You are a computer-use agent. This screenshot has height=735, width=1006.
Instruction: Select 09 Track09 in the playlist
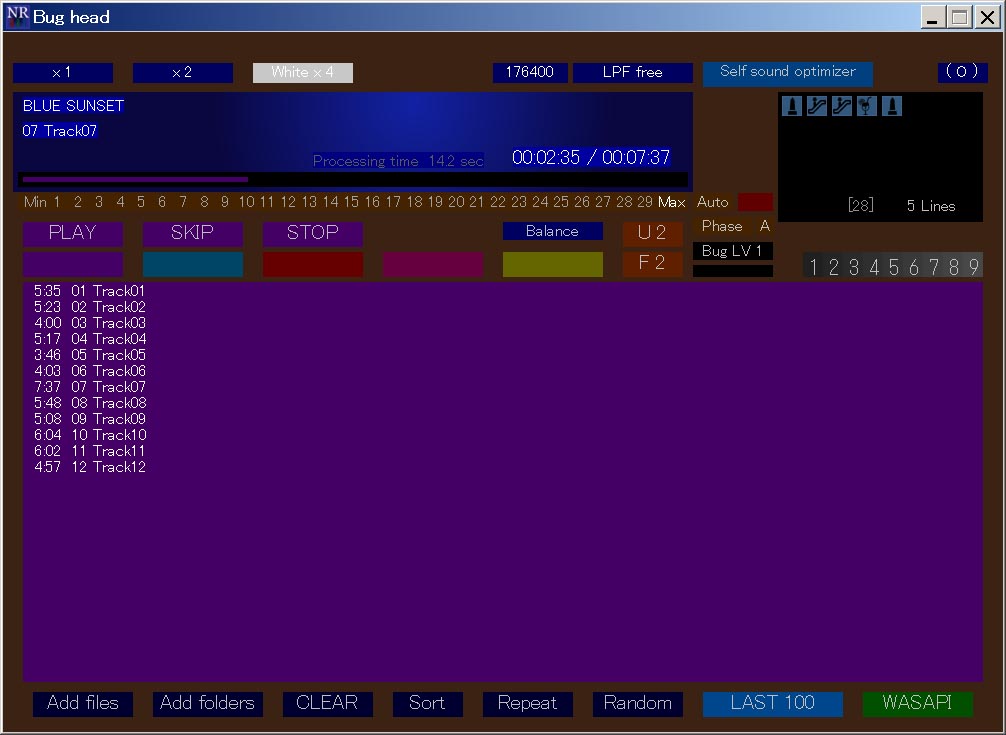pyautogui.click(x=108, y=419)
